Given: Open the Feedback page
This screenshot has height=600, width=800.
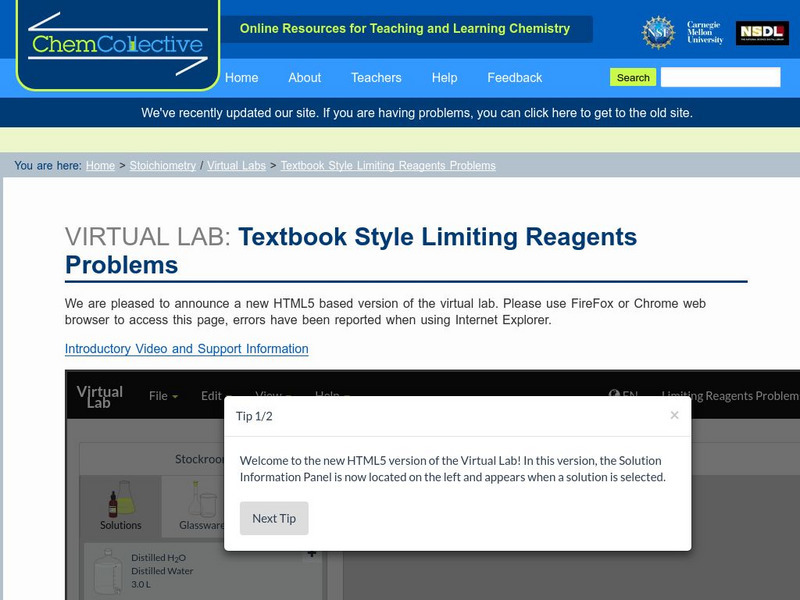Looking at the screenshot, I should point(514,78).
